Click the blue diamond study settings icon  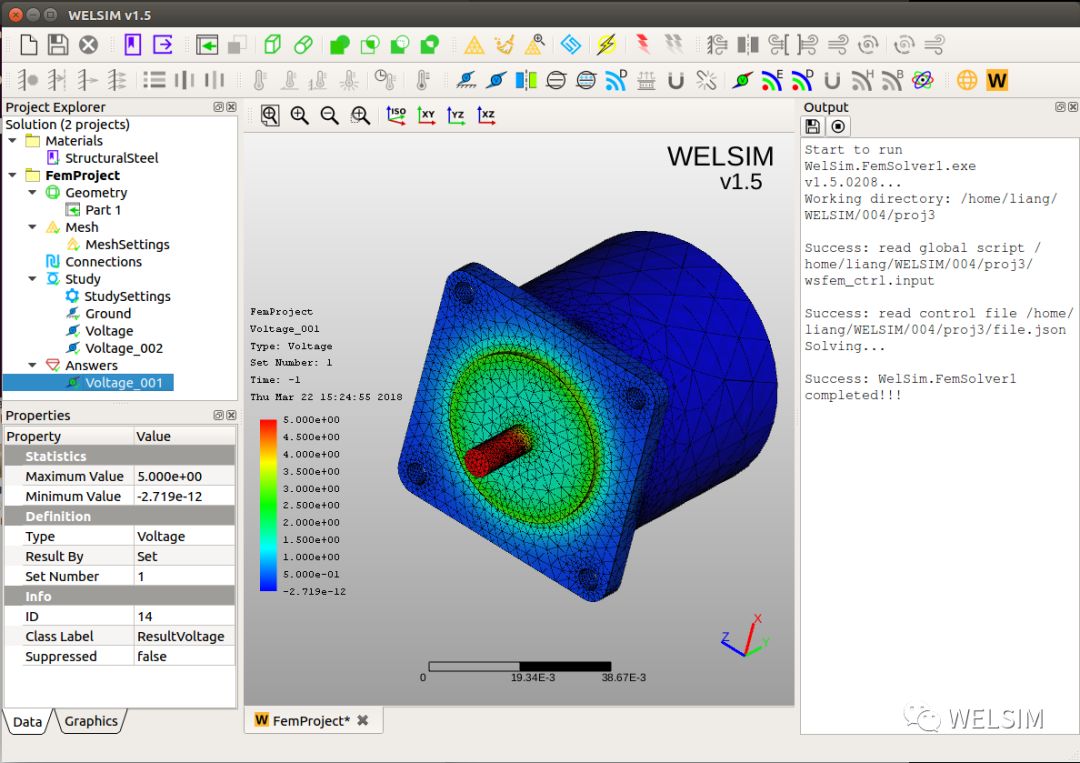point(570,45)
